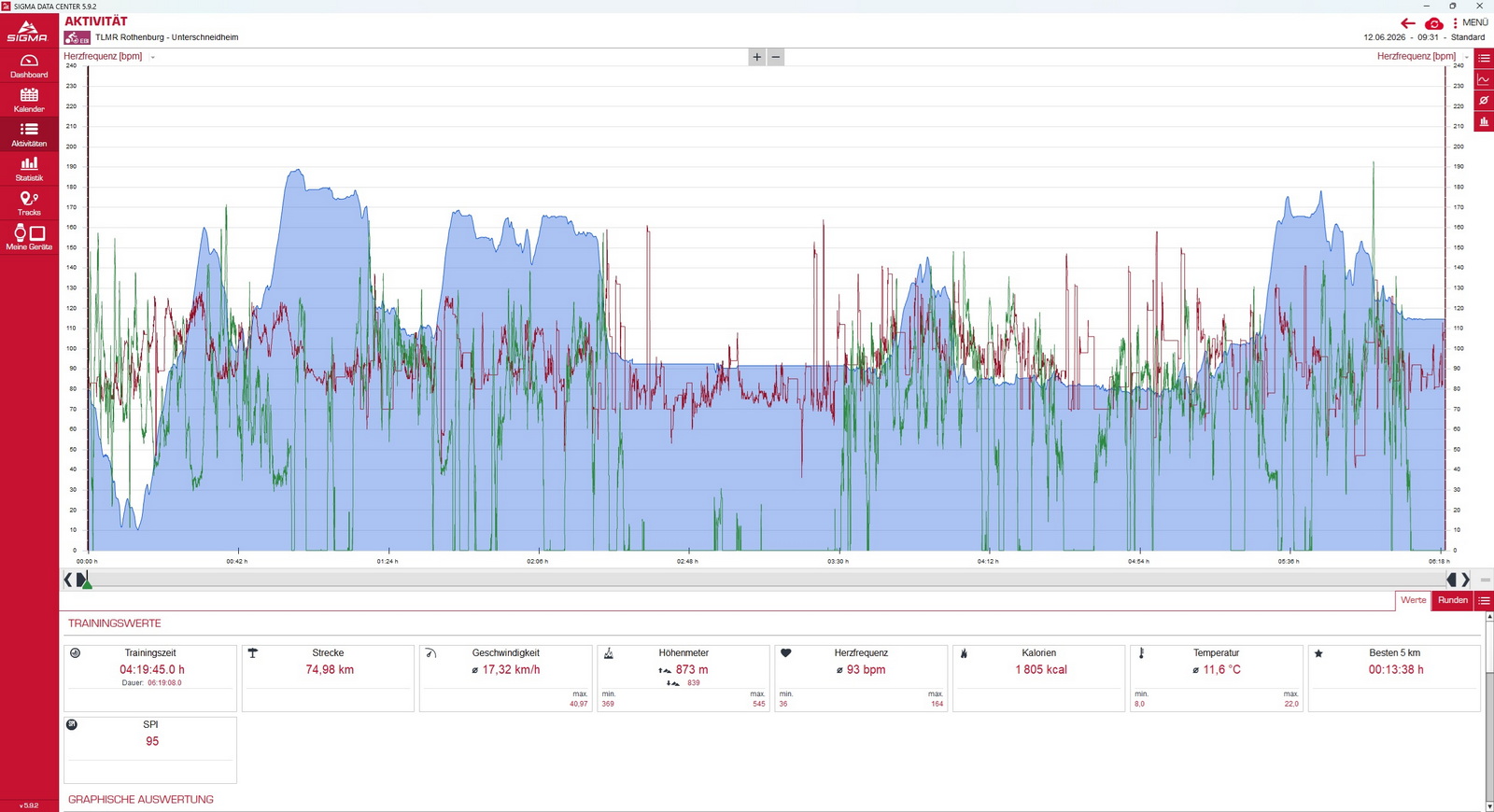Zoom in the chart with plus button
The width and height of the screenshot is (1494, 812).
(756, 57)
